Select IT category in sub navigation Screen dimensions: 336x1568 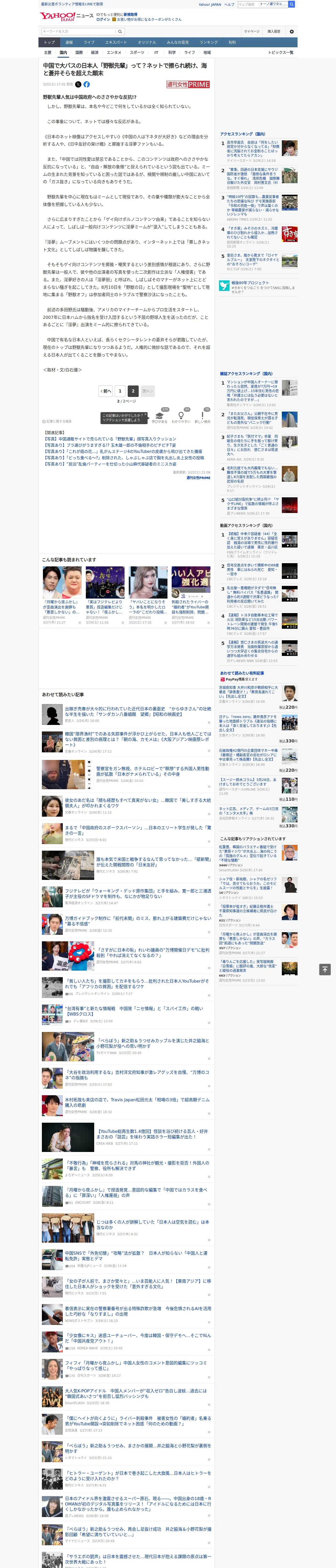point(156,52)
